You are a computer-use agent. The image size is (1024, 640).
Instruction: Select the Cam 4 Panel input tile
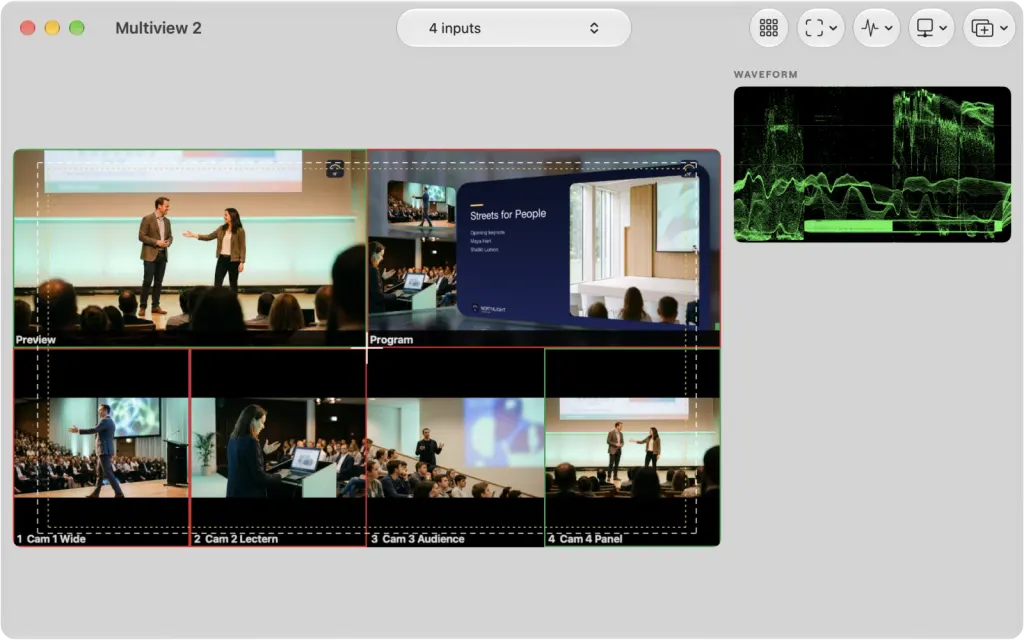pyautogui.click(x=632, y=447)
